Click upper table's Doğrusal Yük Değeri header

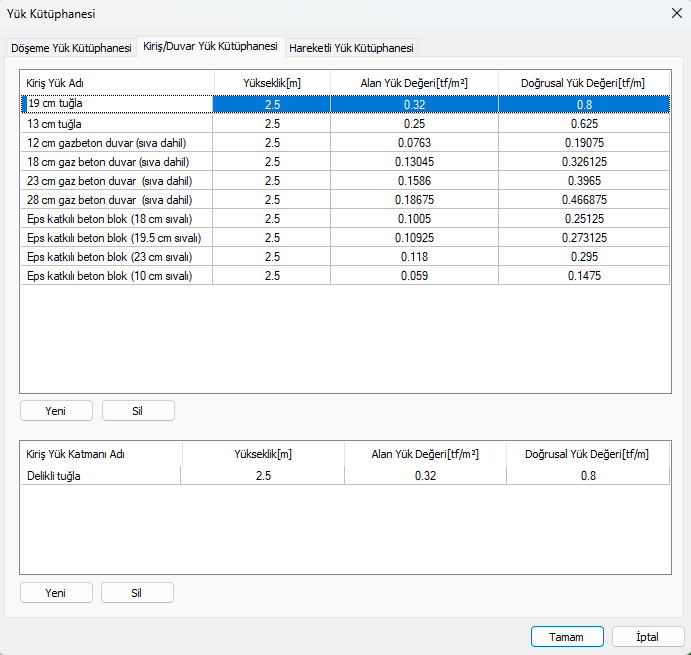point(583,83)
